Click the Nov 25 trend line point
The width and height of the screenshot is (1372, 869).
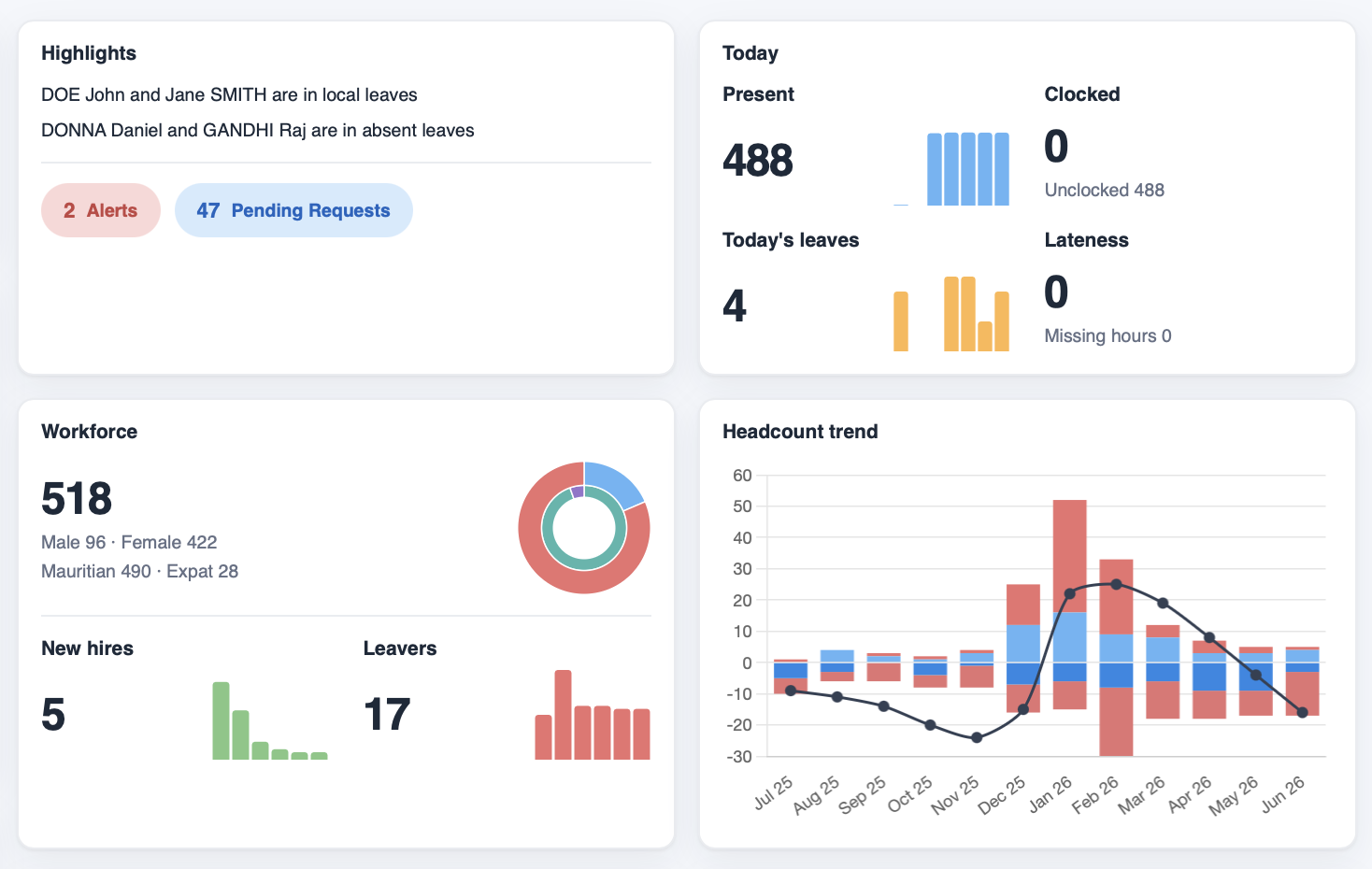tap(977, 737)
